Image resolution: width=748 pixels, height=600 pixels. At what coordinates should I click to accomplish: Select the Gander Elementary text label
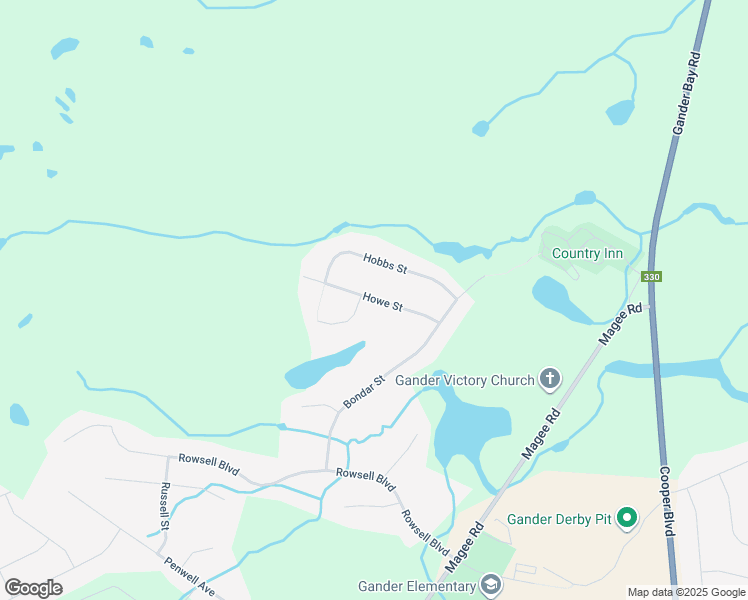[x=417, y=586]
